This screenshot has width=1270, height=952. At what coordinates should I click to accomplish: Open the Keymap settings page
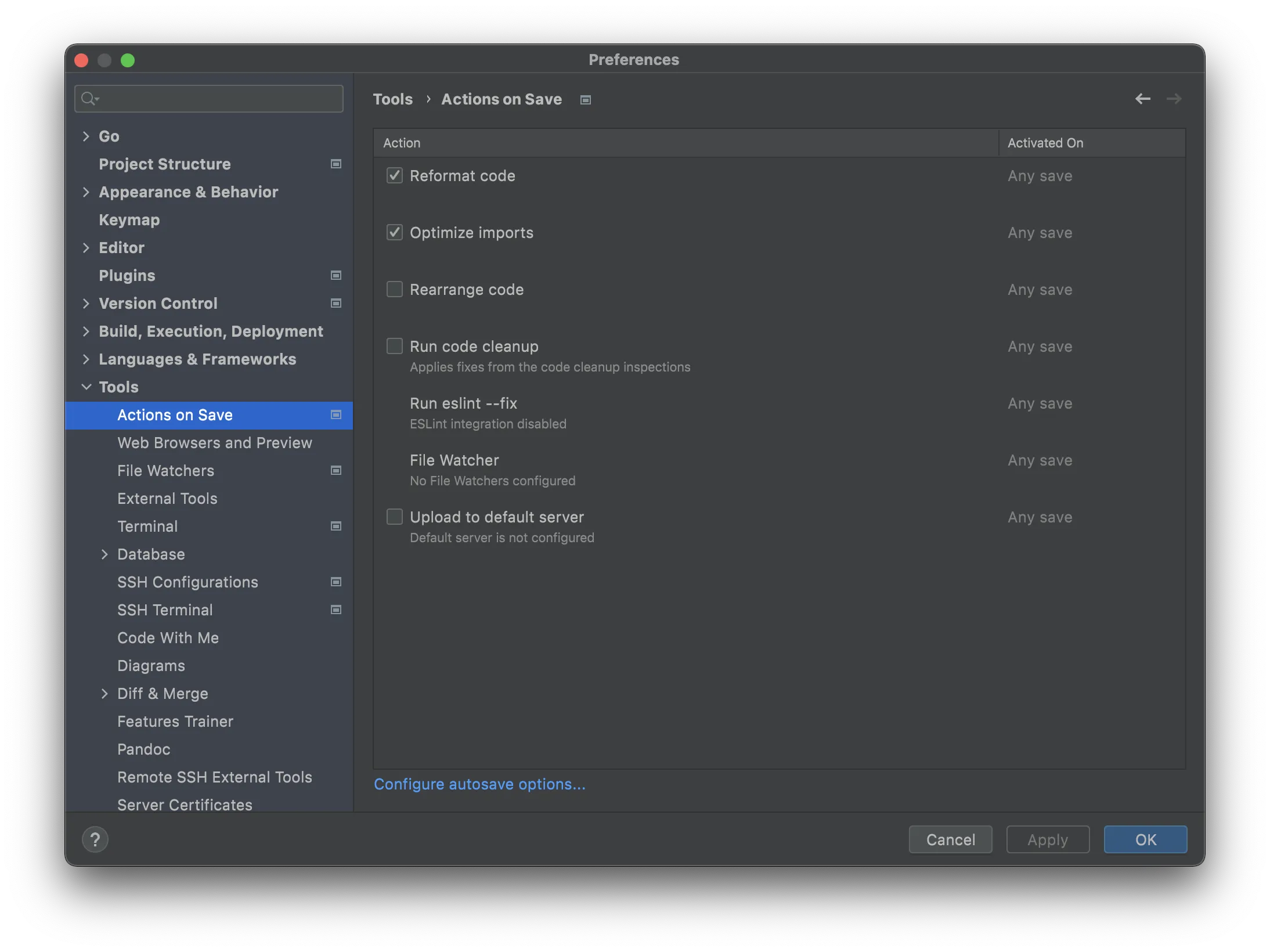129,220
